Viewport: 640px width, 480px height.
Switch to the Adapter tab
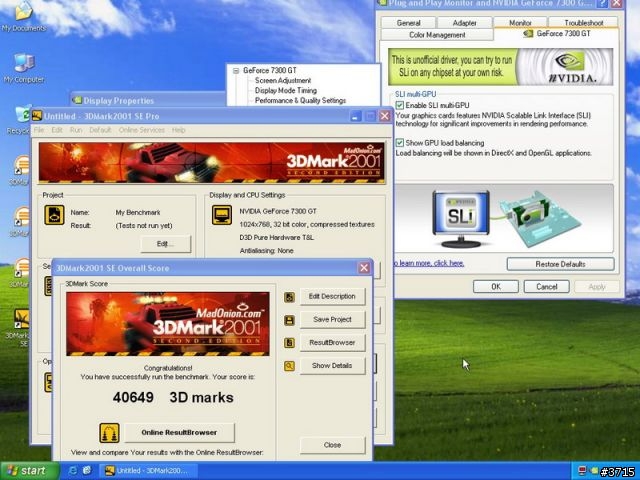[x=464, y=23]
